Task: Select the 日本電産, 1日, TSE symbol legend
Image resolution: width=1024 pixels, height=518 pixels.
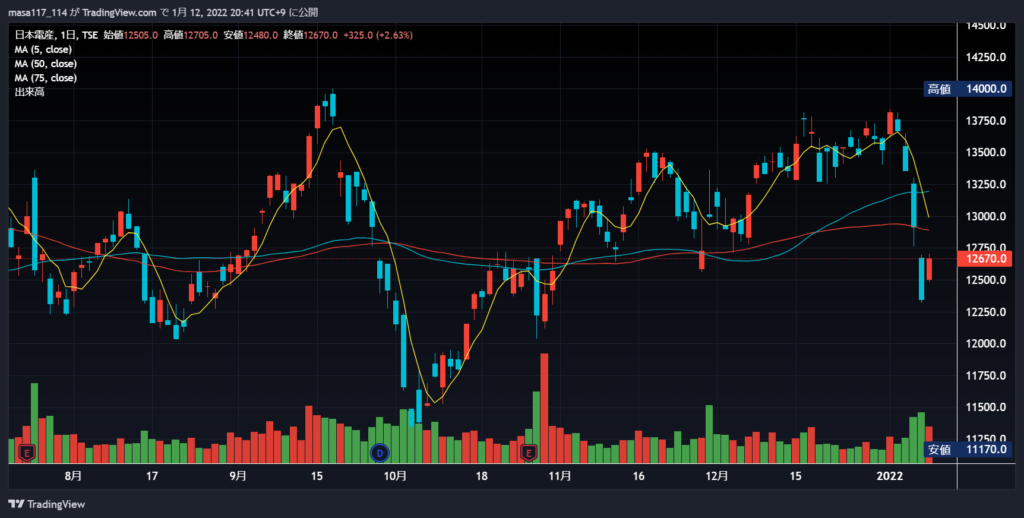Action: [56, 35]
